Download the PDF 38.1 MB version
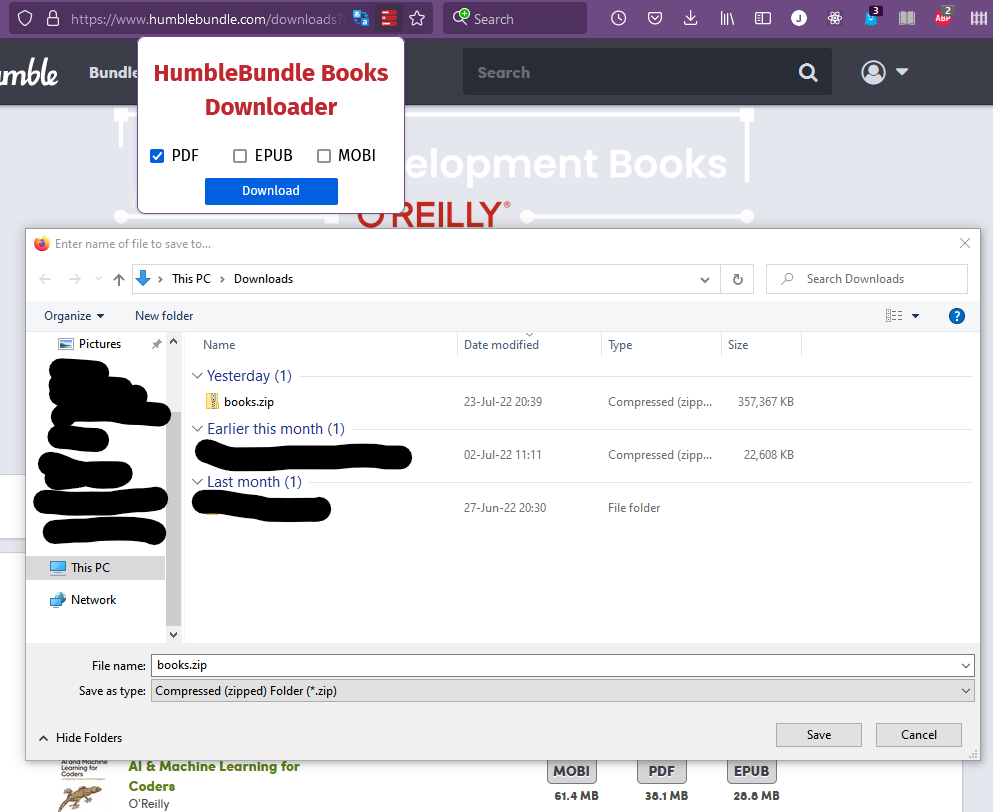 click(x=662, y=771)
